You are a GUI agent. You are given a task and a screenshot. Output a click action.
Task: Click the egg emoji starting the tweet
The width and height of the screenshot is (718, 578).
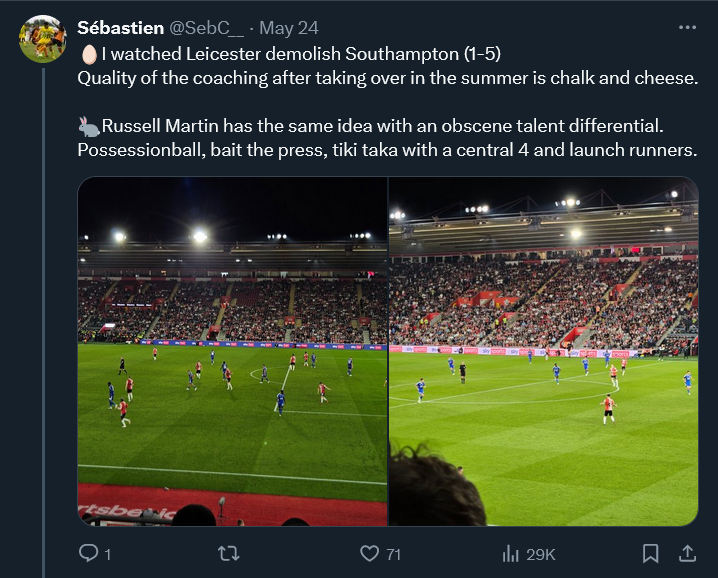[x=88, y=53]
